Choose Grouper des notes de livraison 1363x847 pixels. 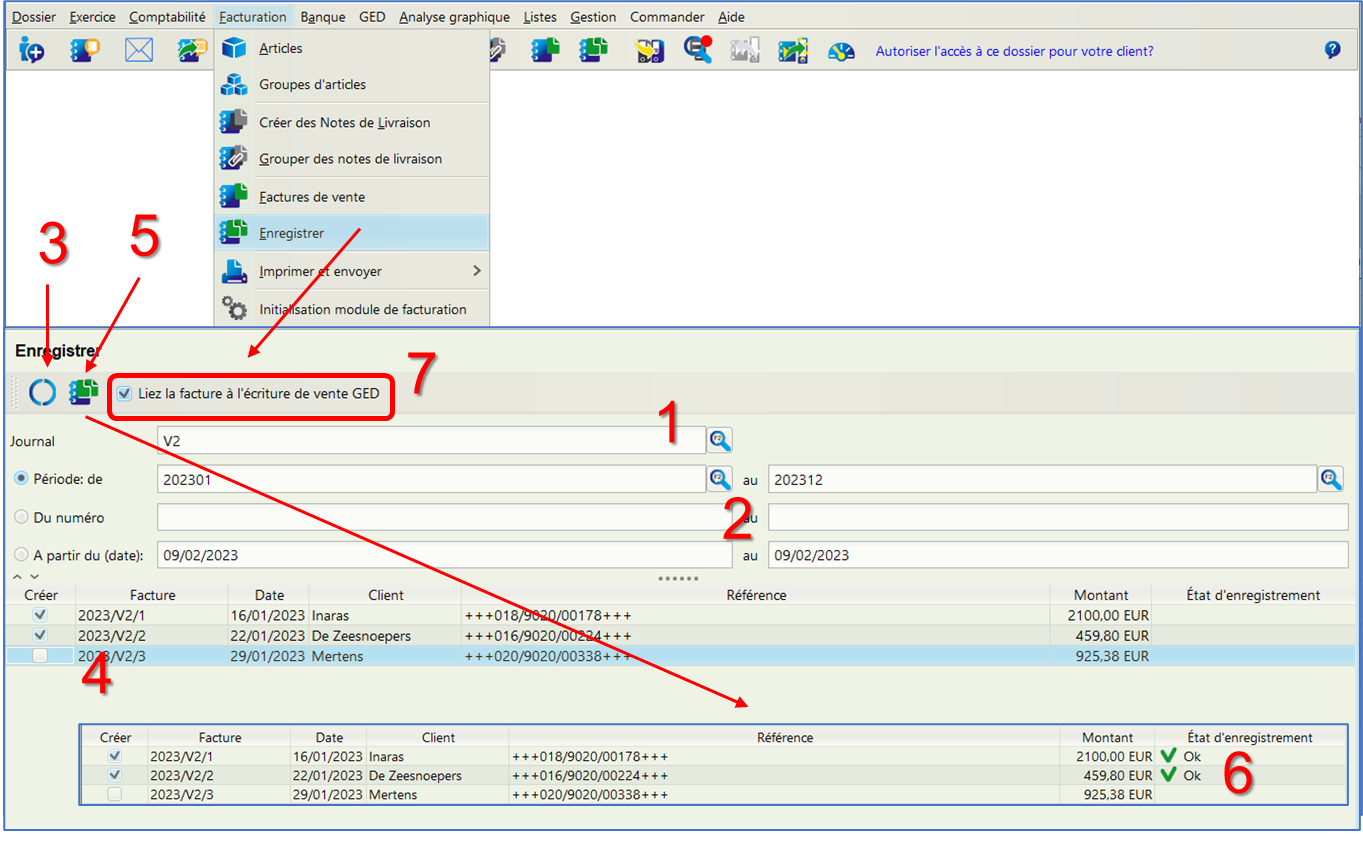[351, 158]
